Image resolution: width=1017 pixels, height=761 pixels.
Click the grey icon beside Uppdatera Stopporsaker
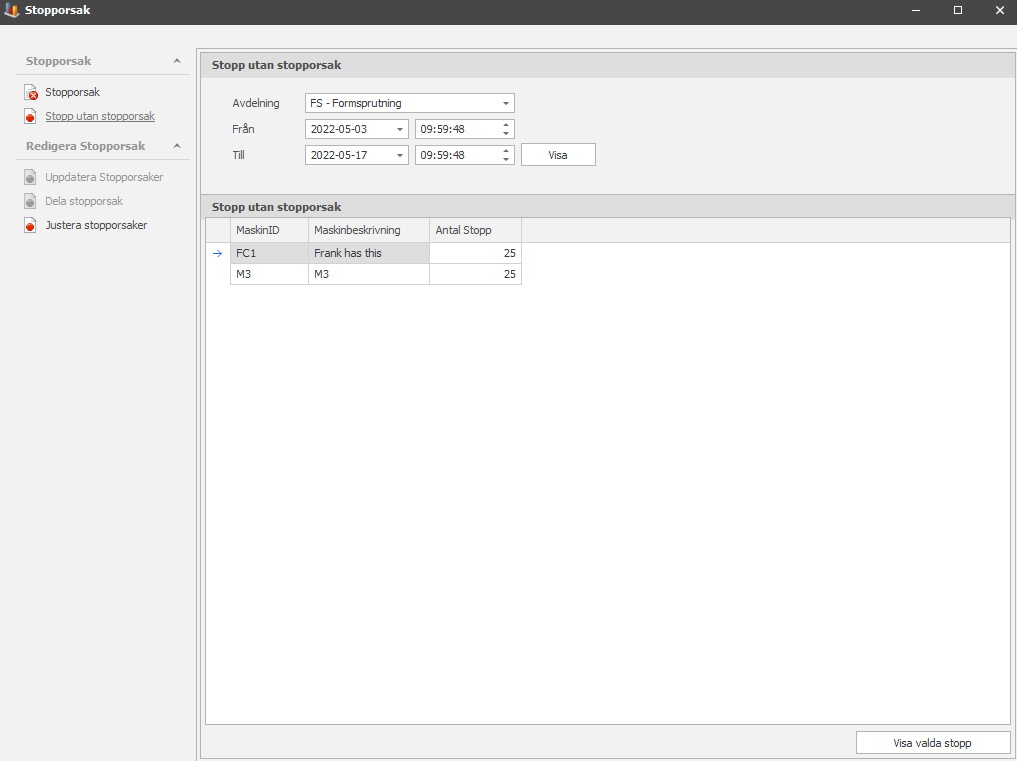pos(30,177)
